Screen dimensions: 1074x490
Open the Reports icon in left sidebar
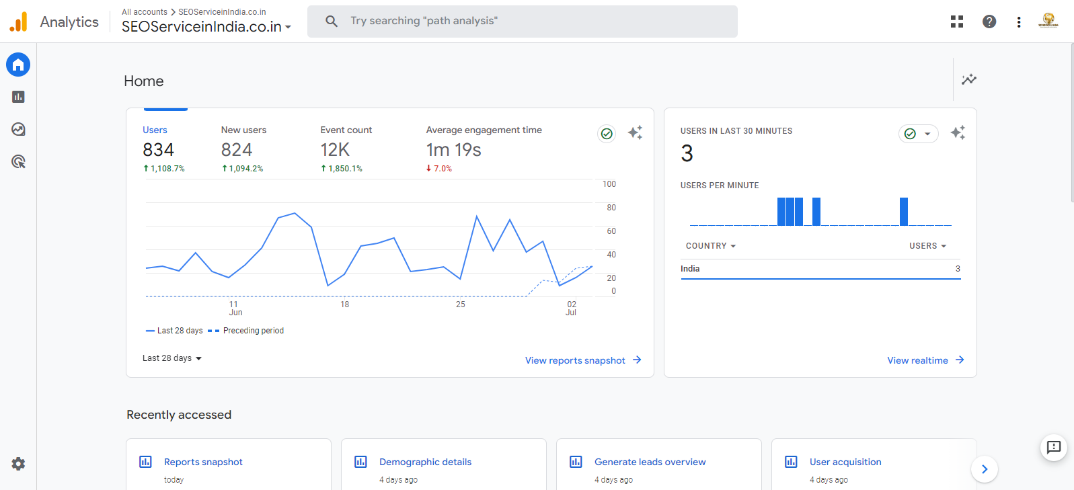(x=18, y=97)
